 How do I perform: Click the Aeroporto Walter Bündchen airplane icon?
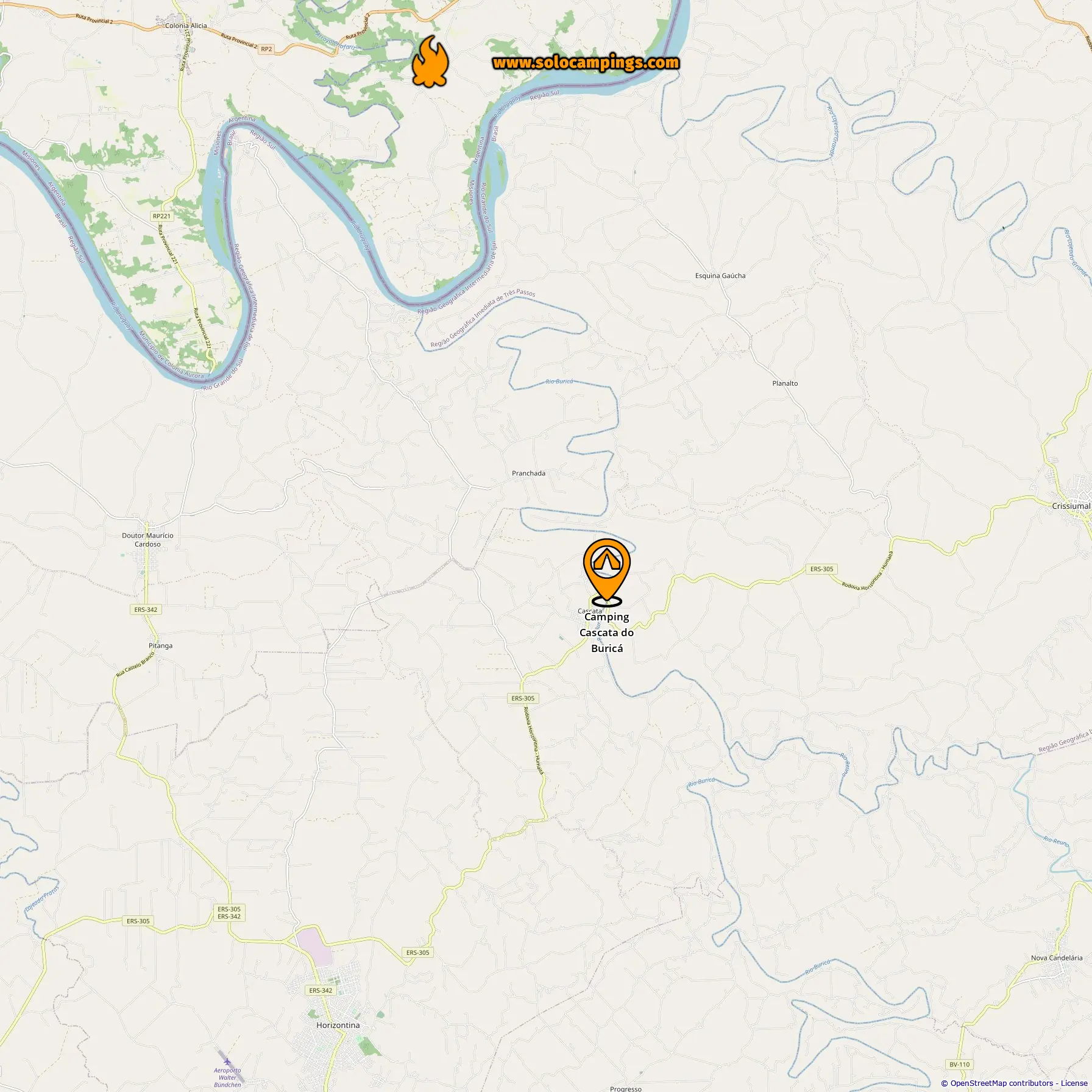click(x=227, y=1062)
